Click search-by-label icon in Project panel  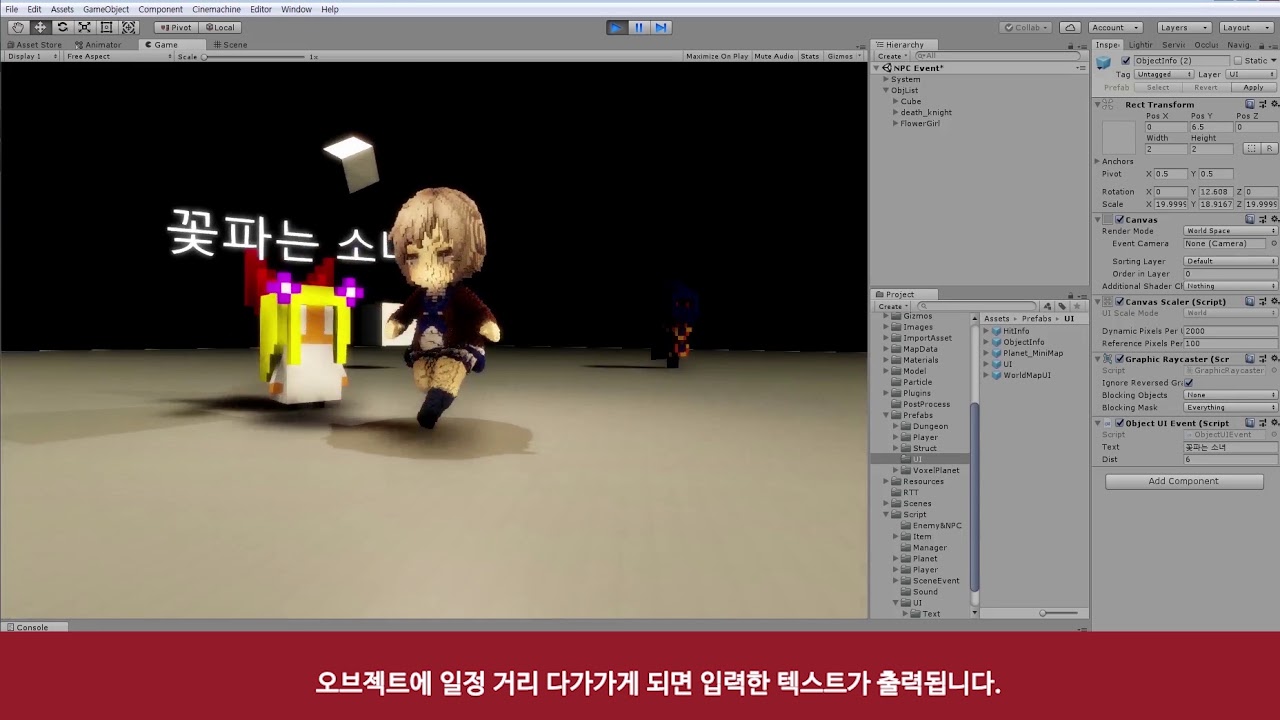pos(1061,306)
